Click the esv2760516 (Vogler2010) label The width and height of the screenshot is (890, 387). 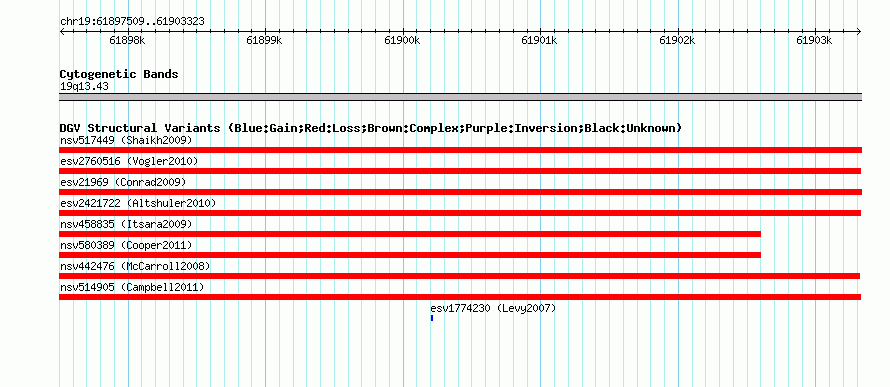(x=129, y=161)
